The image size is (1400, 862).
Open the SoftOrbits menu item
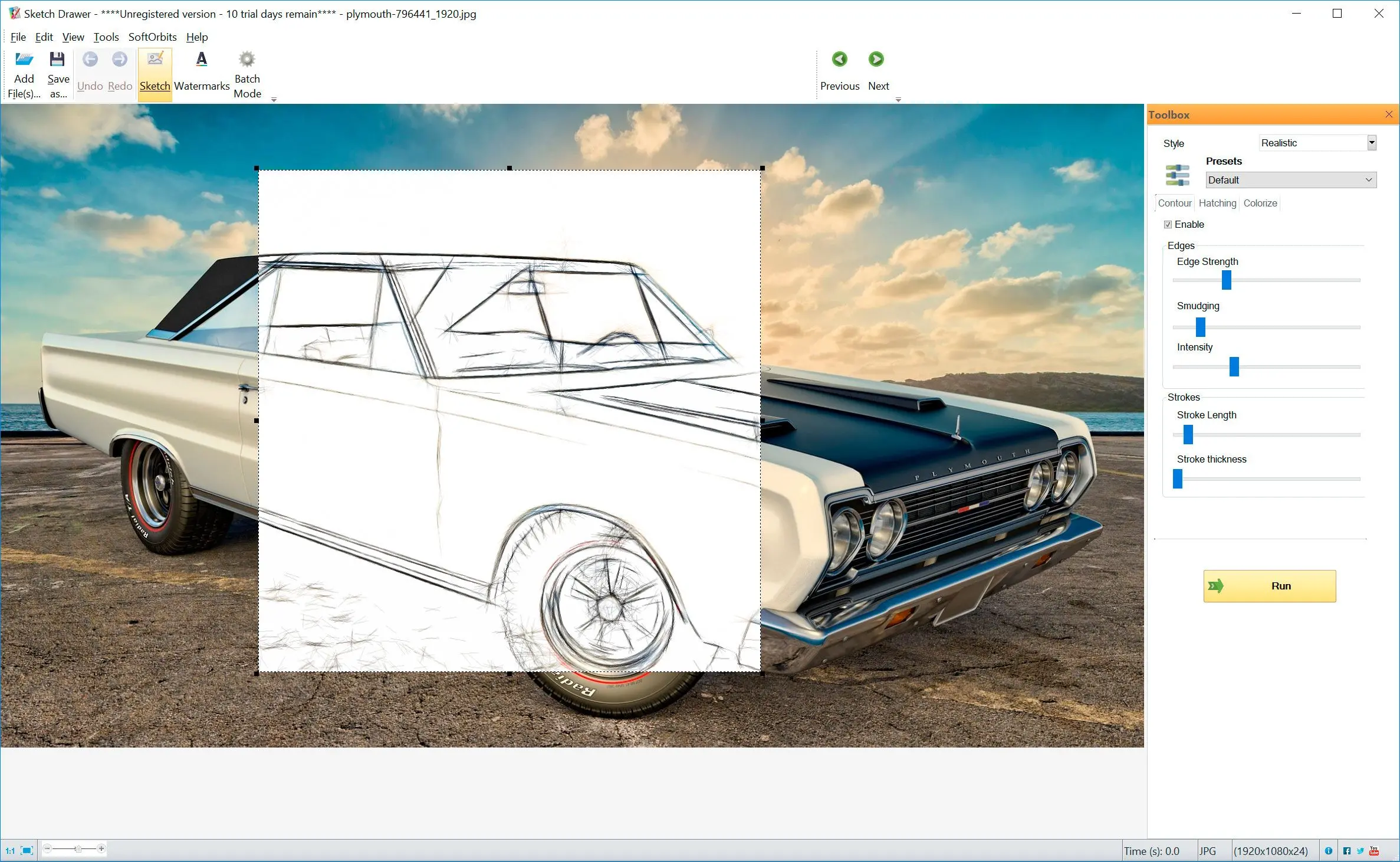point(152,37)
